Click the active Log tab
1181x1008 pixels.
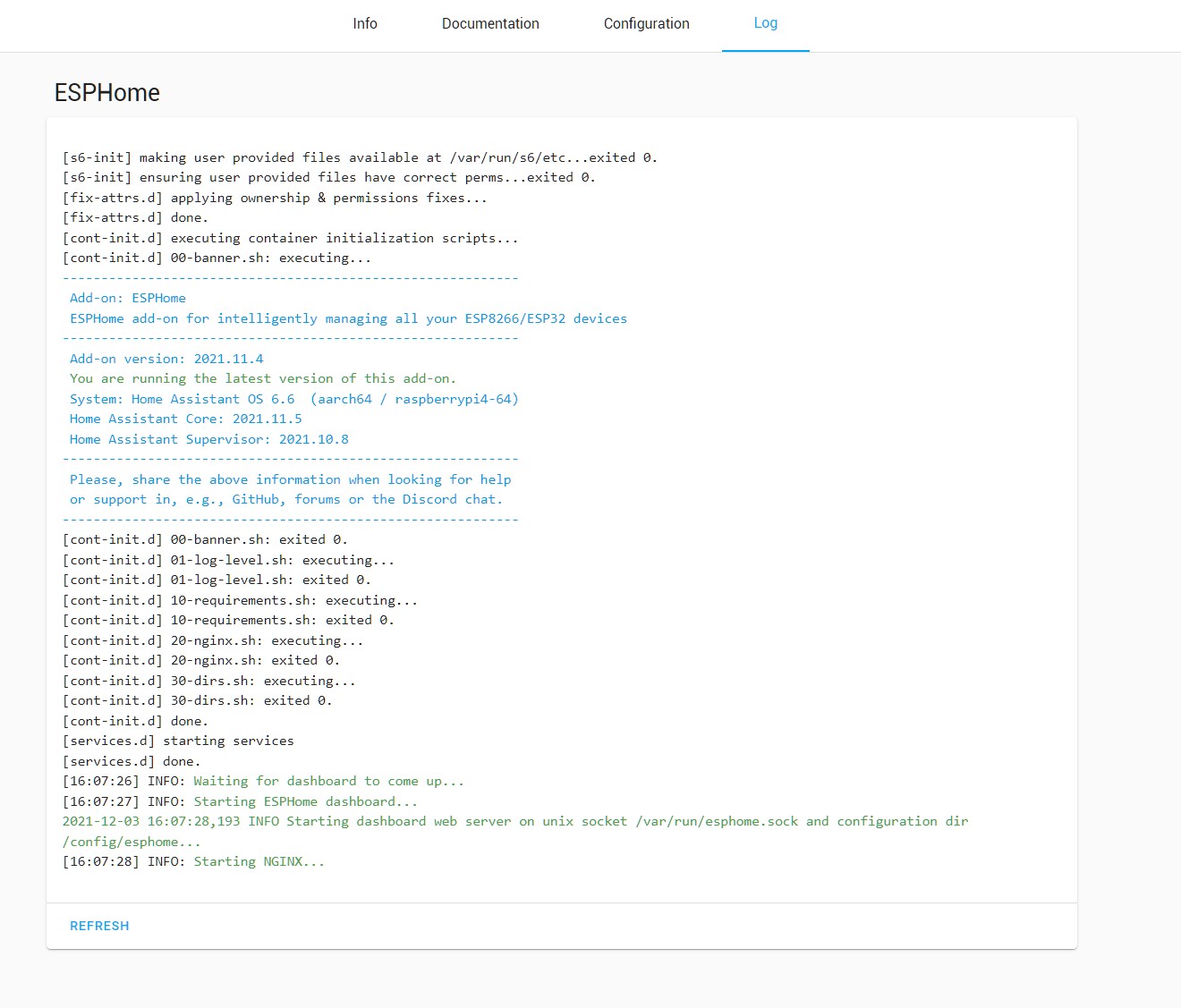[765, 23]
